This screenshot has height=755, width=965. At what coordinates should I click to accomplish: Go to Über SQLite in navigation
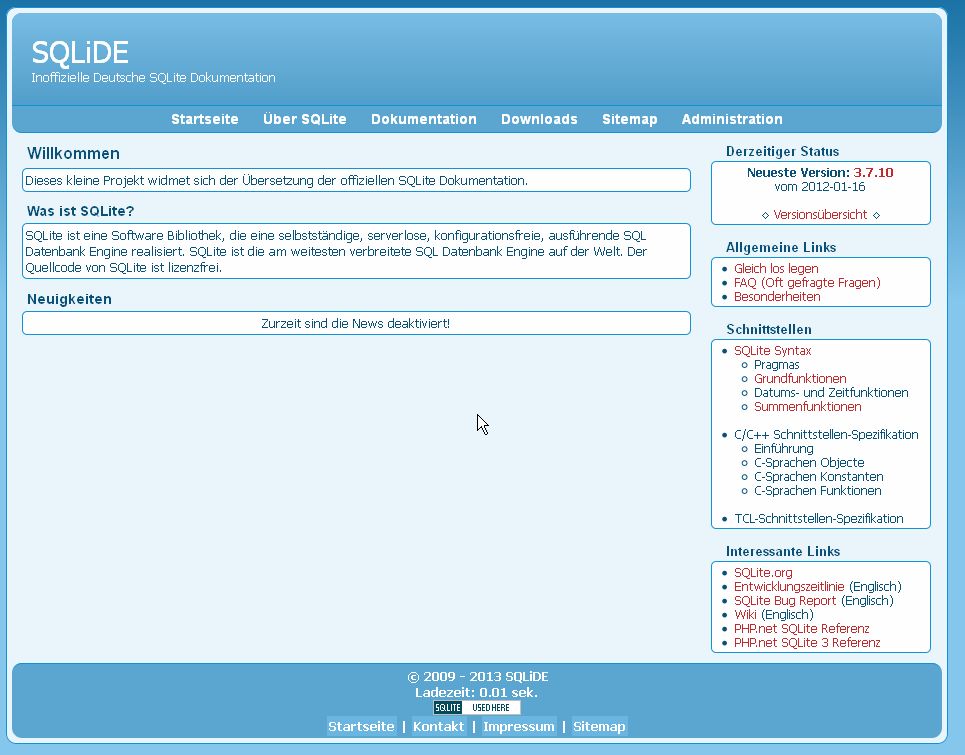pyautogui.click(x=304, y=119)
